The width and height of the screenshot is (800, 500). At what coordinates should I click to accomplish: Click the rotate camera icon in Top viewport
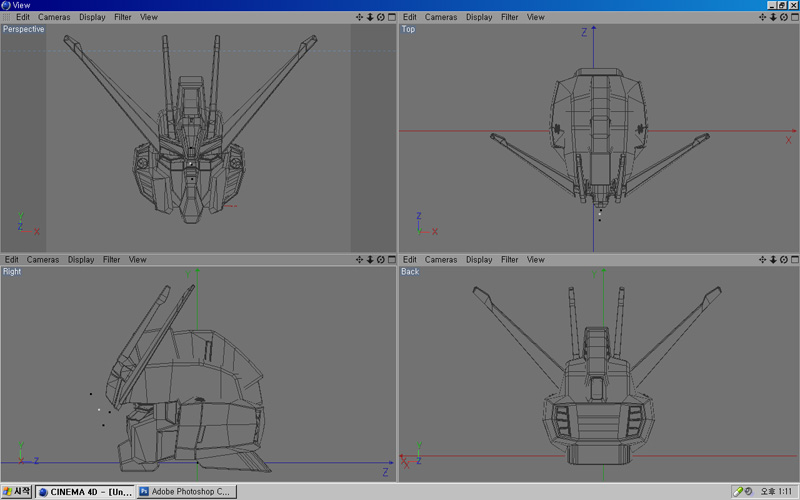(x=784, y=17)
